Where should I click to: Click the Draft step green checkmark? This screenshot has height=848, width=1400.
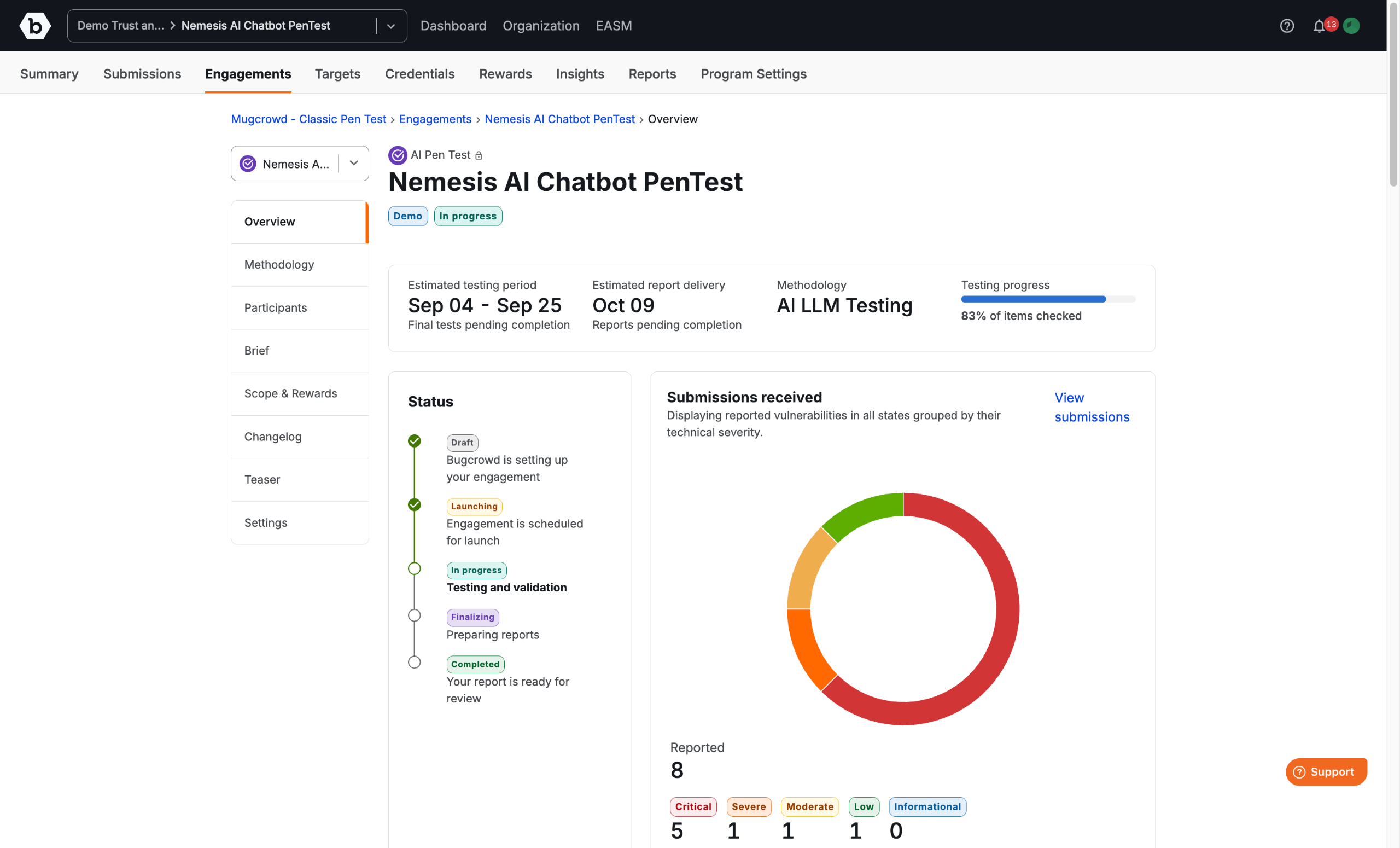click(414, 441)
